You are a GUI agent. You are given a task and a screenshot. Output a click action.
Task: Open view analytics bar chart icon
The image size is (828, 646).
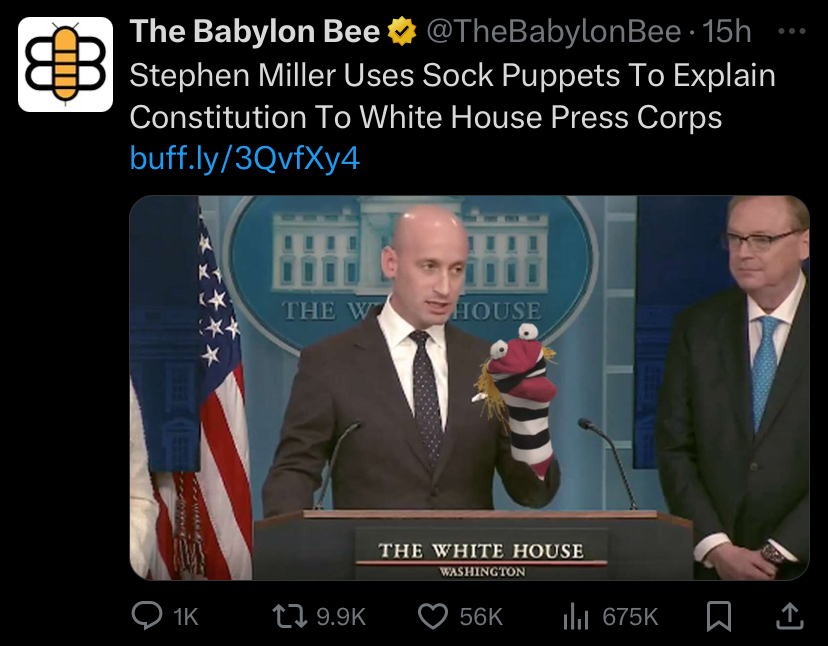tap(576, 616)
